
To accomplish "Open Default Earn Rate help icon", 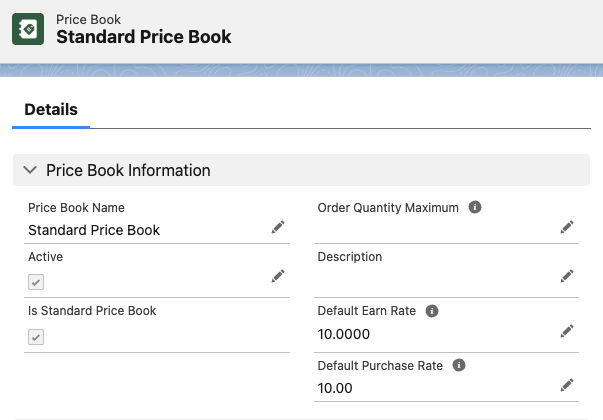I will click(432, 311).
